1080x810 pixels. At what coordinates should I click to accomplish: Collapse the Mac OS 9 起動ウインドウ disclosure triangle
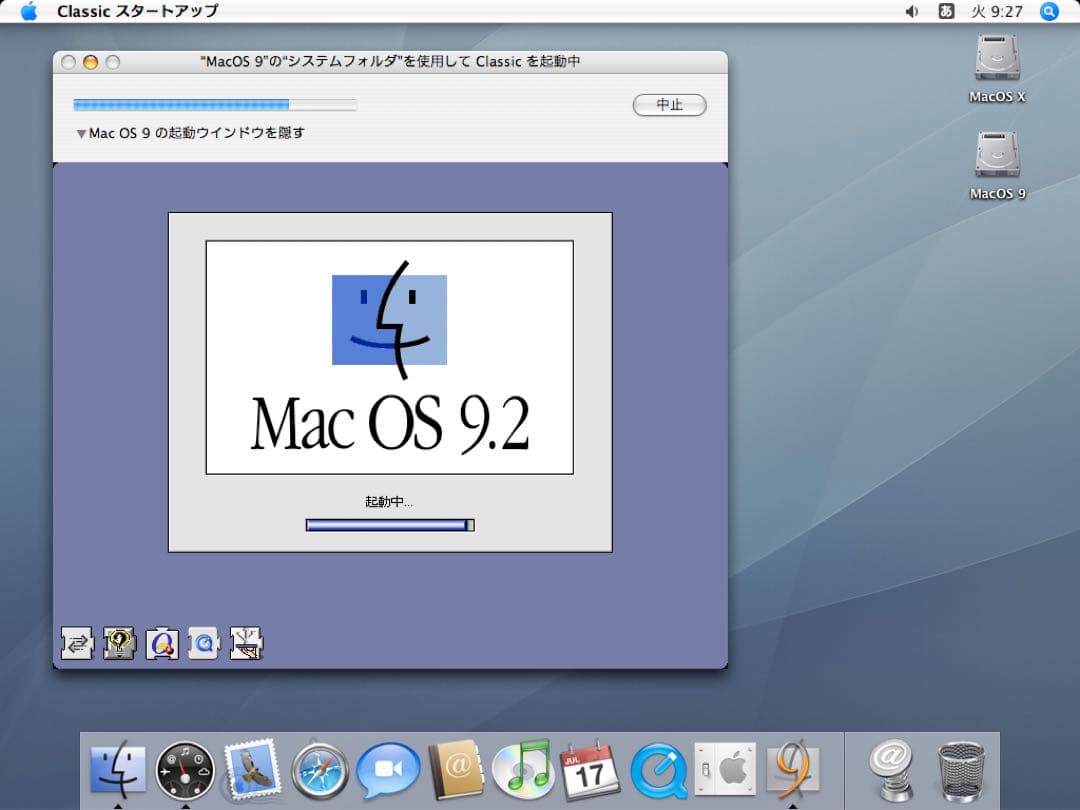coord(82,131)
